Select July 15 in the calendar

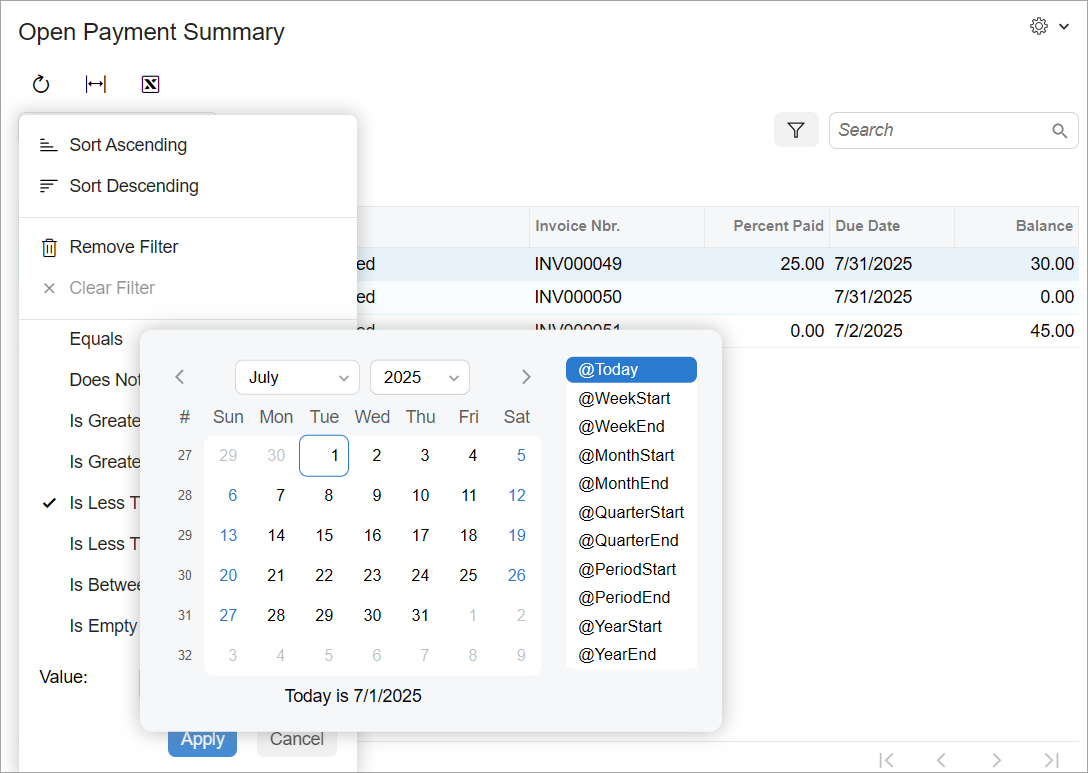[324, 536]
